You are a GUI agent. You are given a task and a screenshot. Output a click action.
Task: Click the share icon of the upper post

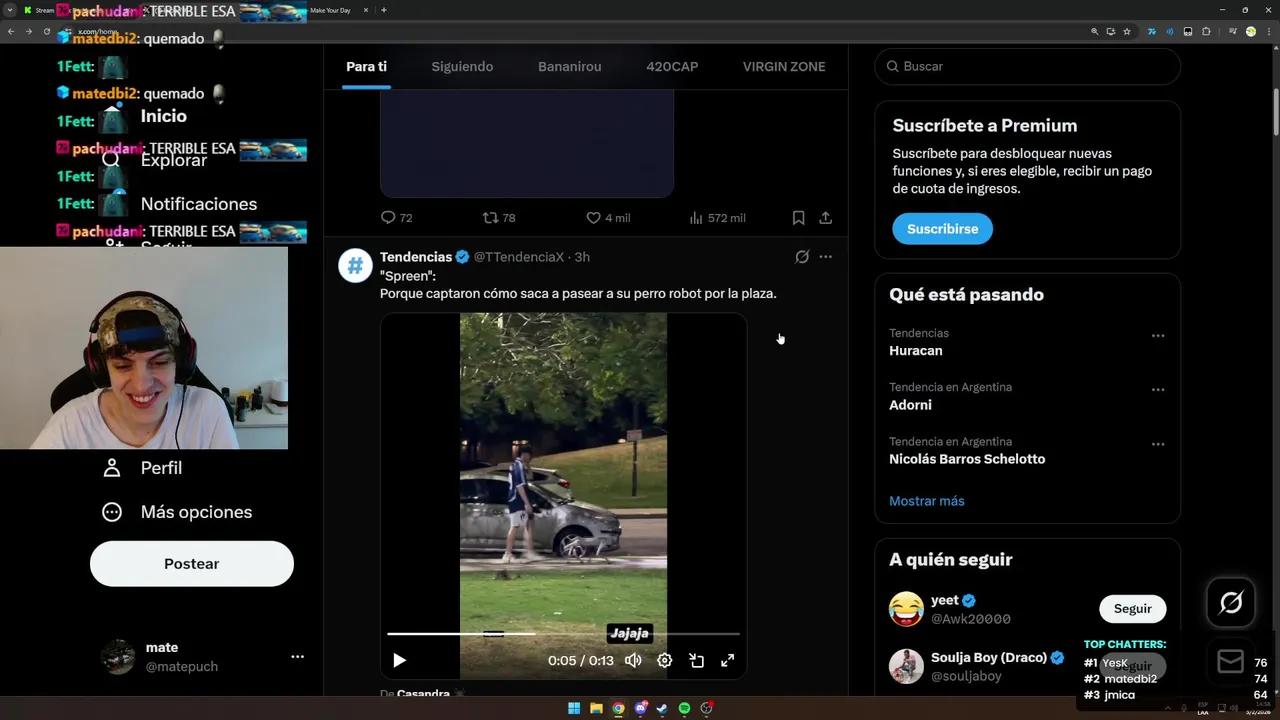click(825, 217)
